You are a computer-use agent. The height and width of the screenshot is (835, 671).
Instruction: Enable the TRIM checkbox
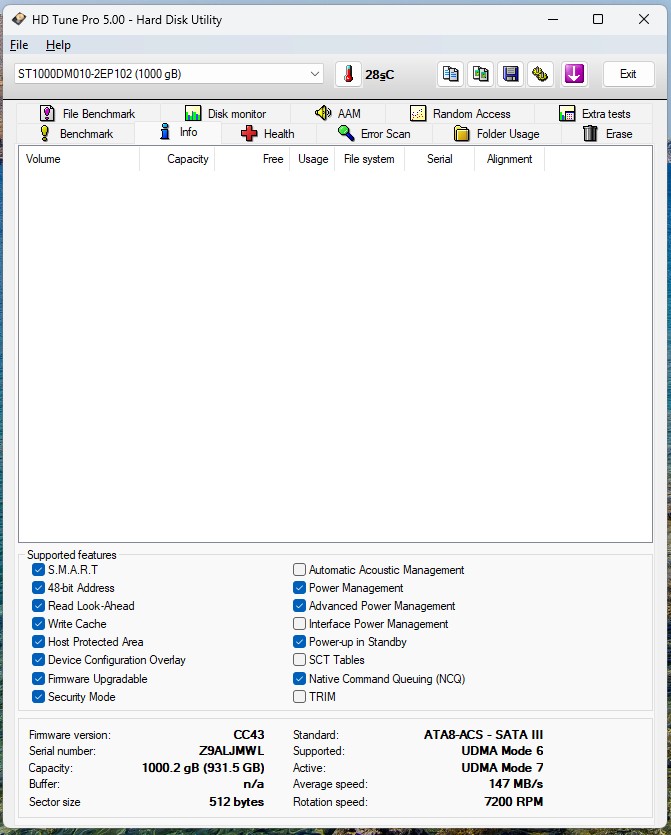coord(299,697)
